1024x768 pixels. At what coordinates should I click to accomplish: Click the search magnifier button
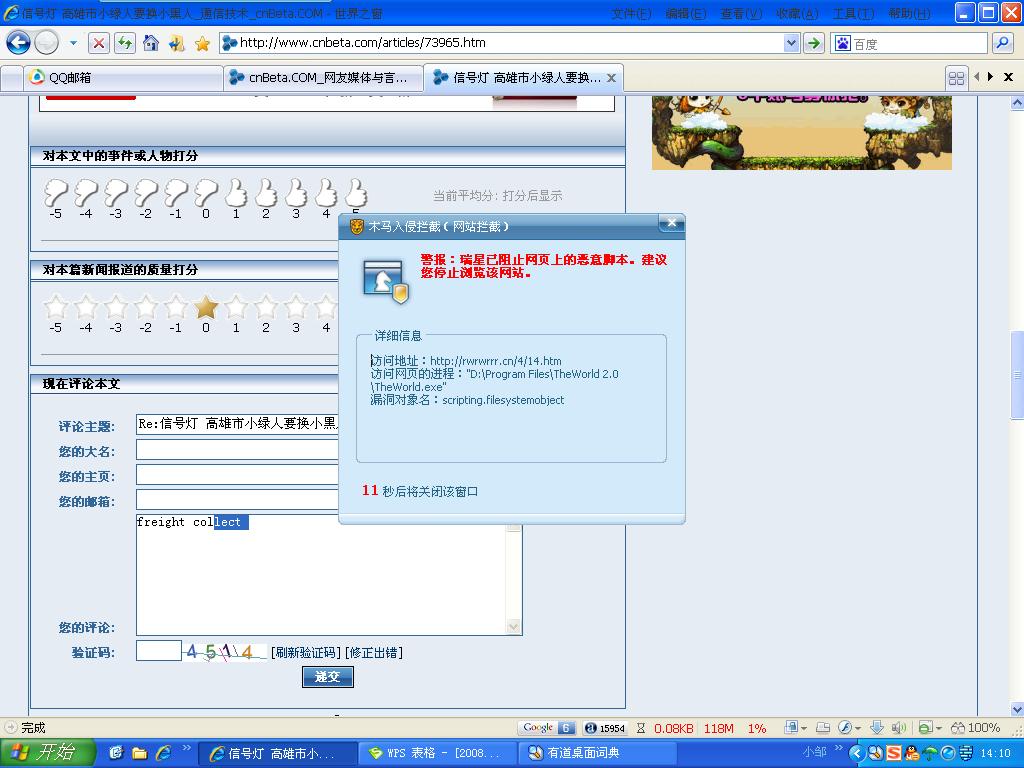click(x=1002, y=43)
